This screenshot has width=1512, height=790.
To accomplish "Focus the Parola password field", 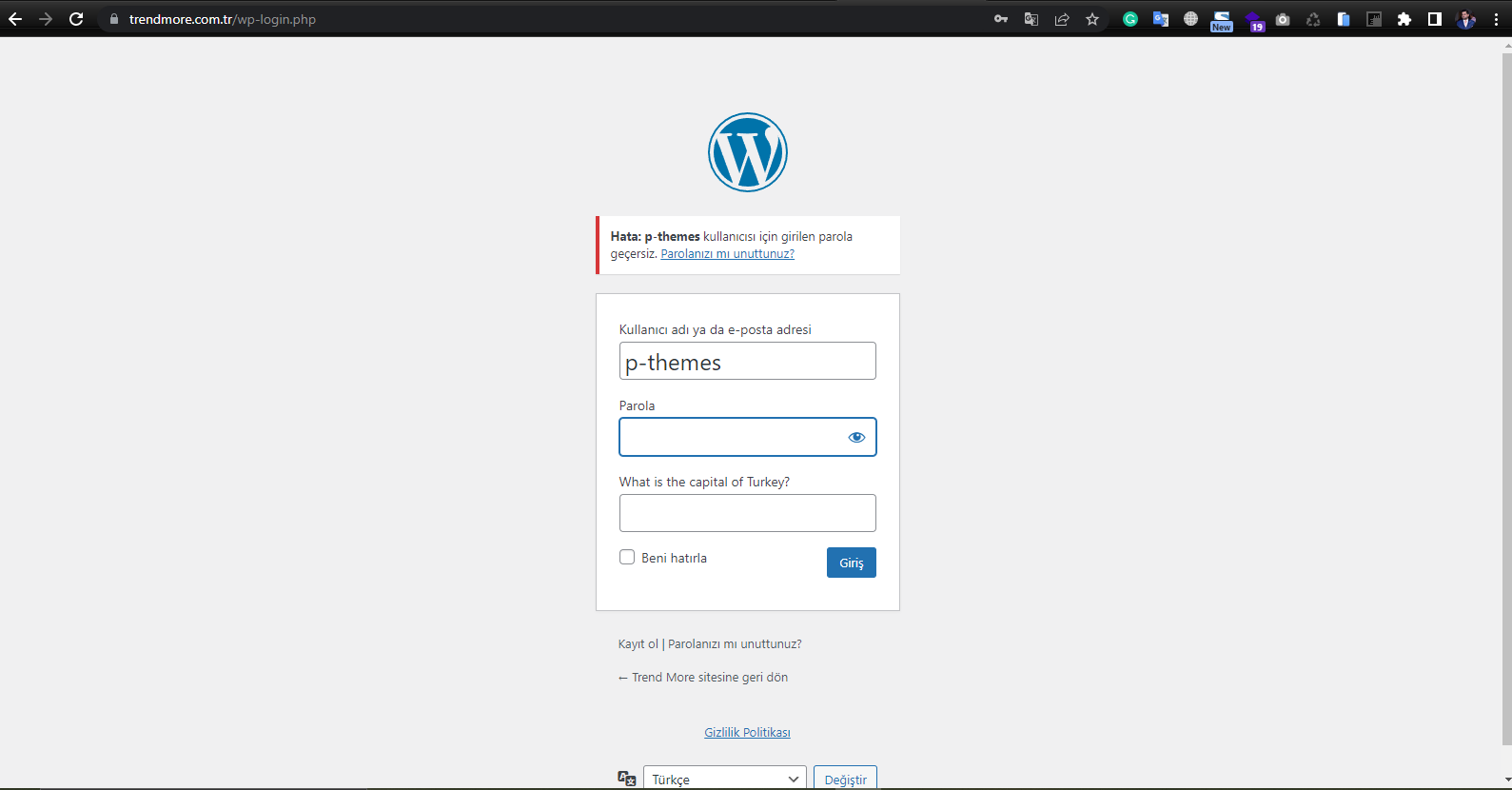I will [x=748, y=437].
